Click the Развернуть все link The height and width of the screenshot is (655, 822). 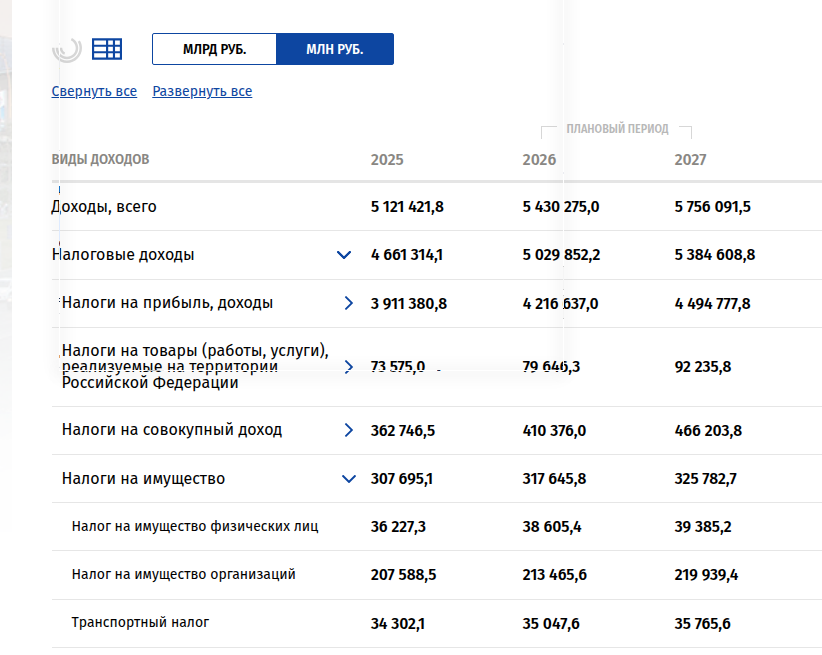click(x=202, y=92)
